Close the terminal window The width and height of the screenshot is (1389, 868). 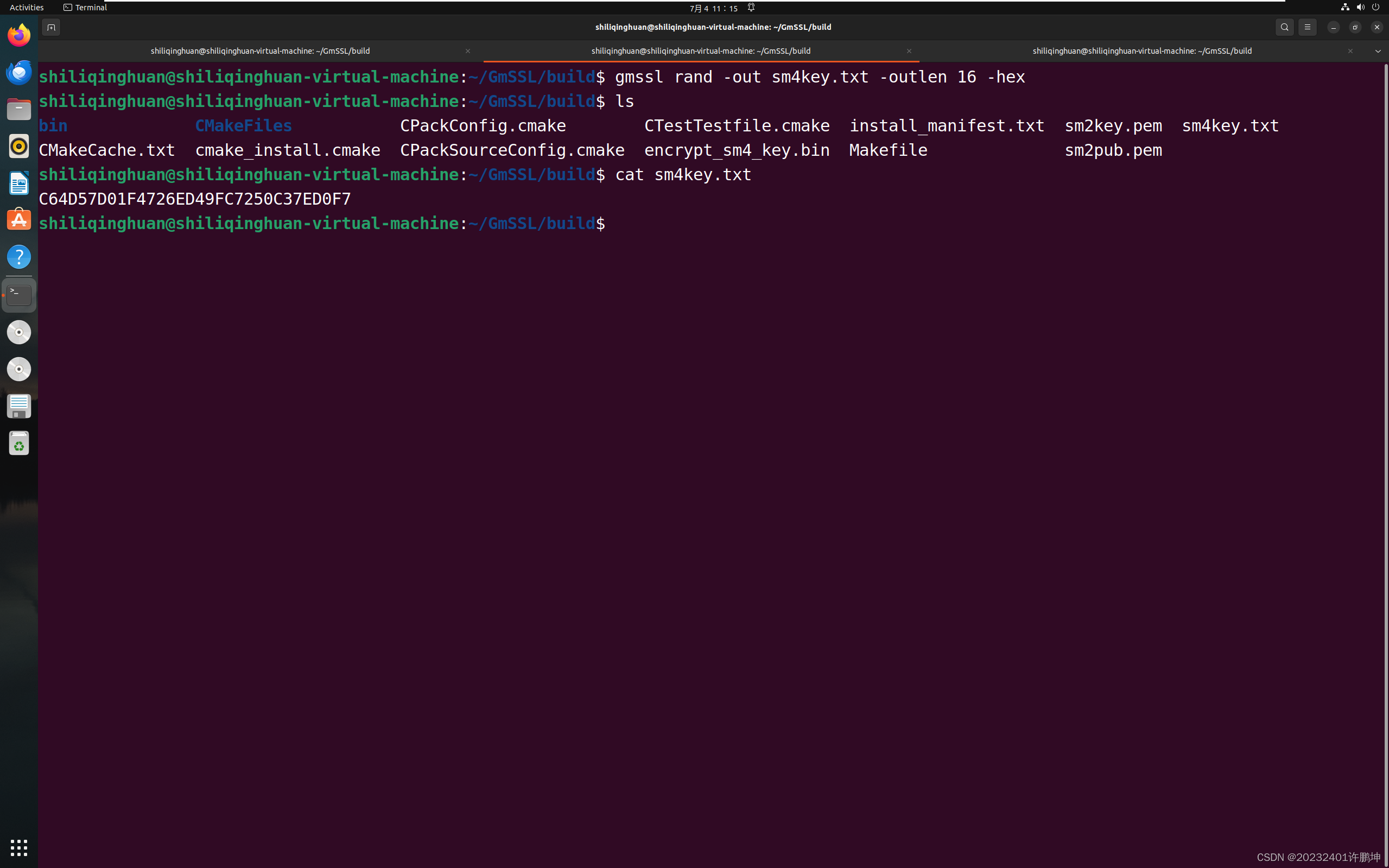[x=1377, y=27]
